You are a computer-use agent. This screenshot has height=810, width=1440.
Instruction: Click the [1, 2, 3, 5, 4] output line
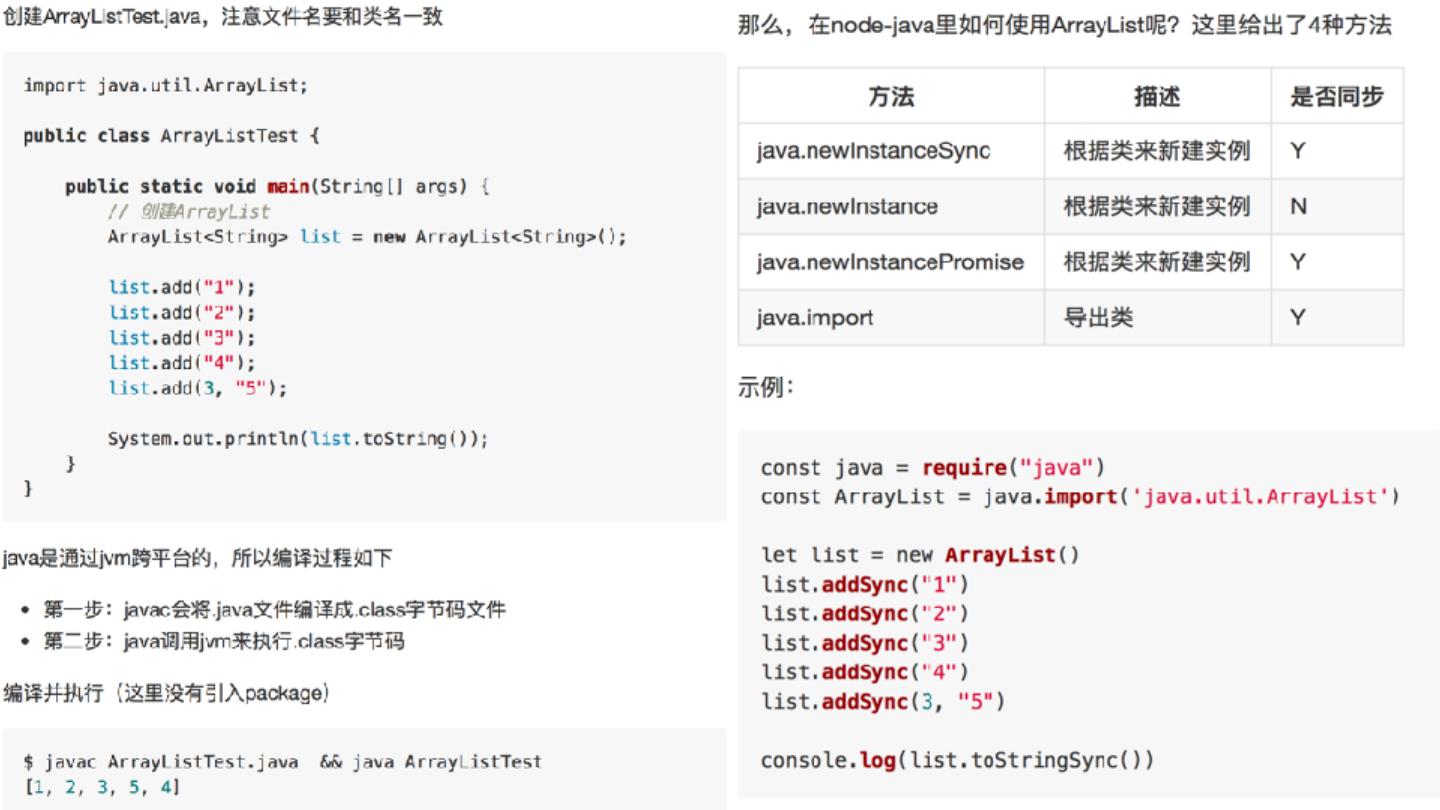[102, 787]
